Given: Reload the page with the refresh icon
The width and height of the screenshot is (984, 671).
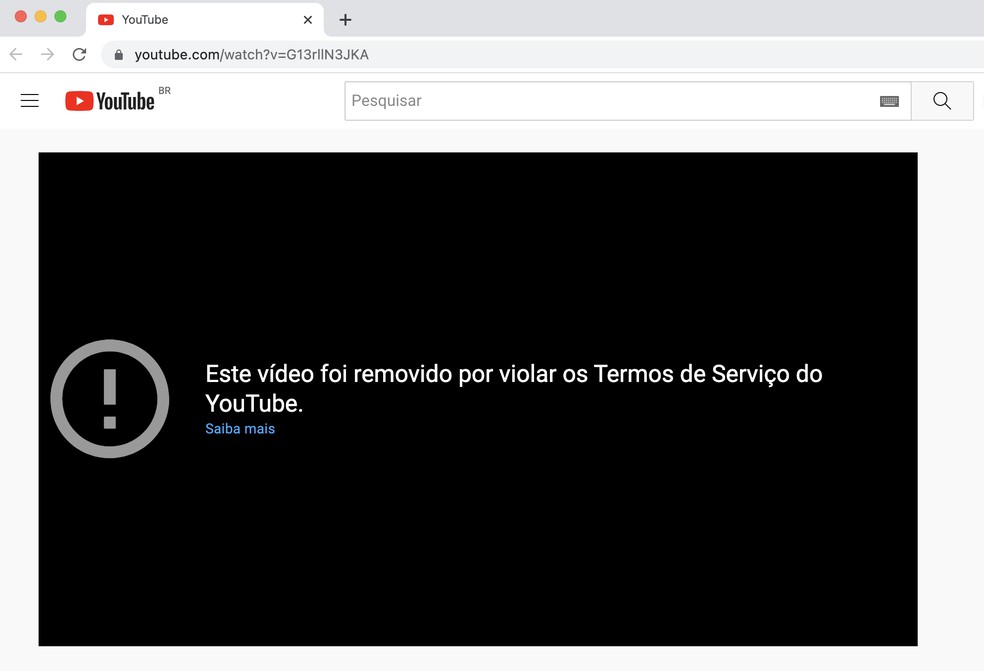Looking at the screenshot, I should (79, 54).
